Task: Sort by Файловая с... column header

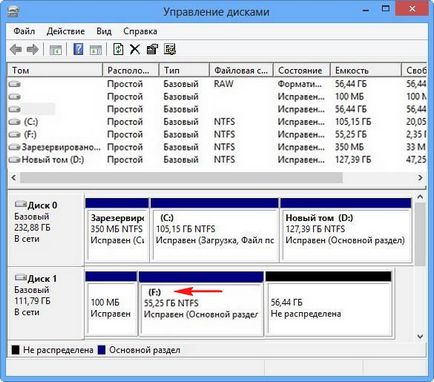Action: 241,70
